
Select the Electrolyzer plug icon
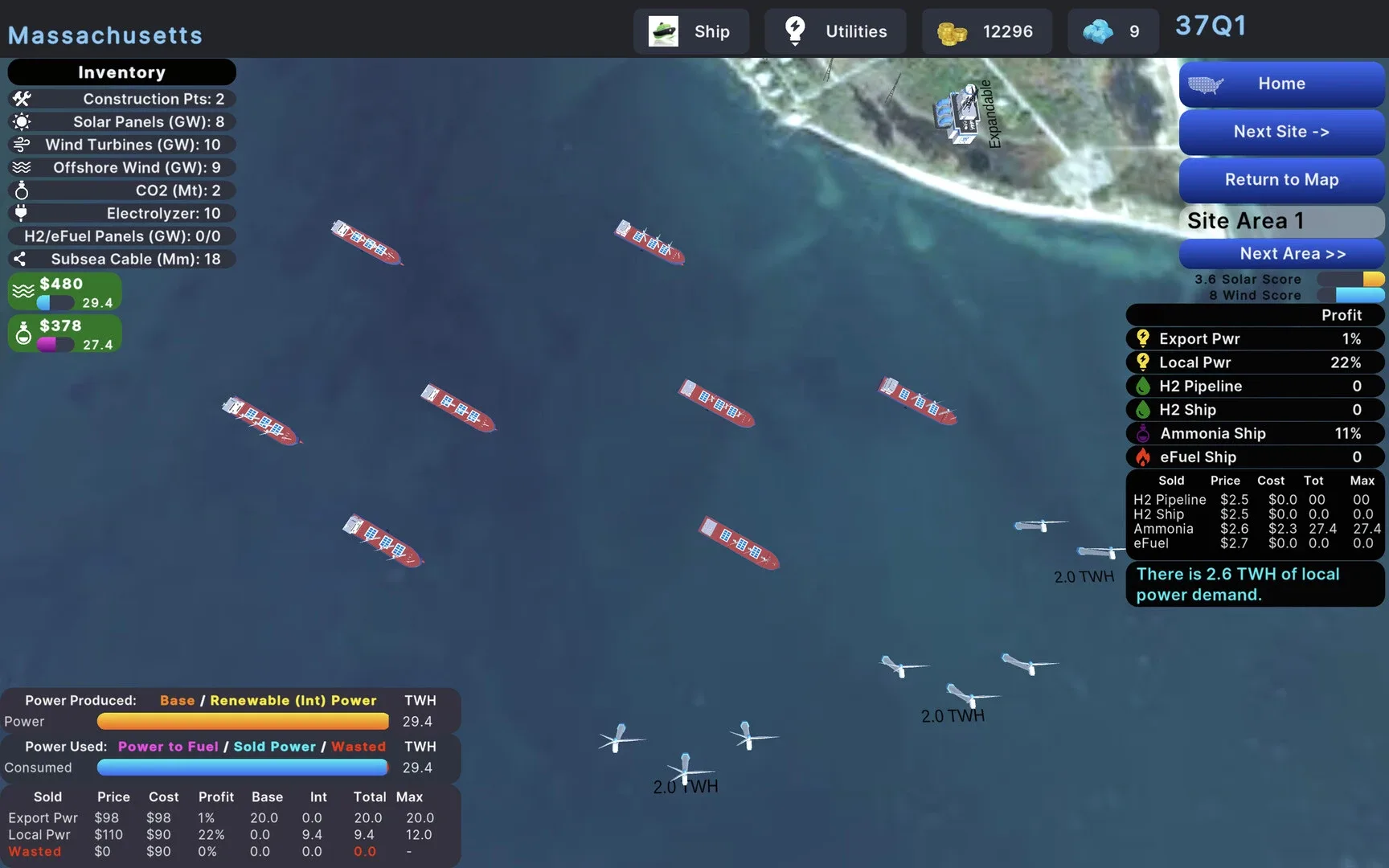point(22,213)
